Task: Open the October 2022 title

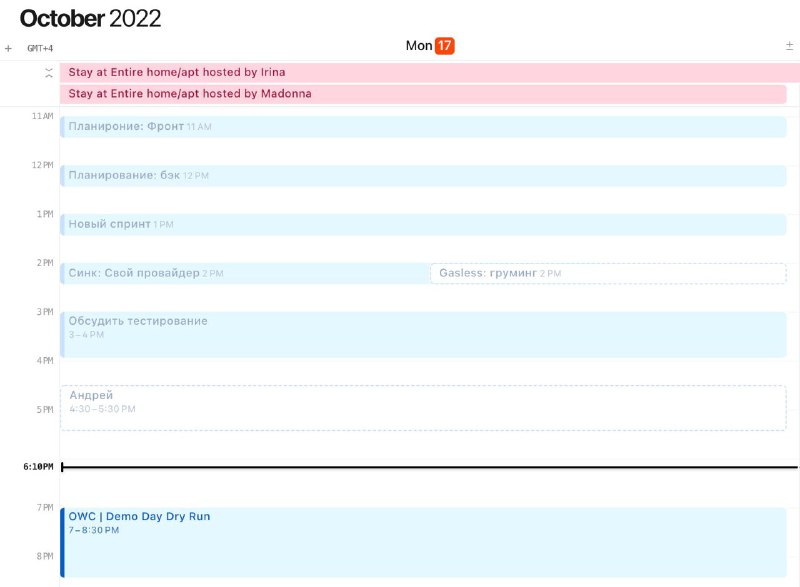Action: 90,19
